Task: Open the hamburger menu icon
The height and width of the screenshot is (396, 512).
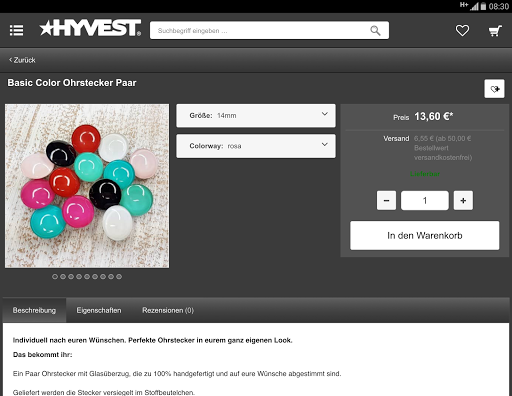Action: (16, 30)
